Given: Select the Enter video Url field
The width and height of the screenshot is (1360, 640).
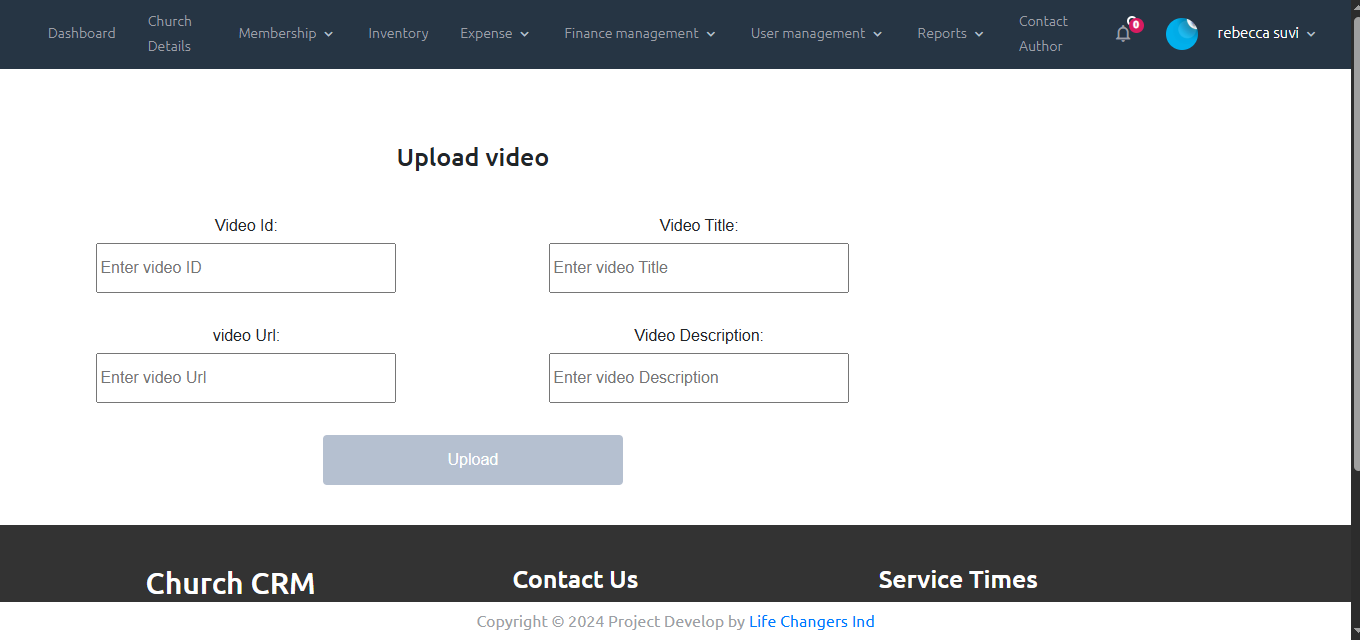Looking at the screenshot, I should click(245, 377).
